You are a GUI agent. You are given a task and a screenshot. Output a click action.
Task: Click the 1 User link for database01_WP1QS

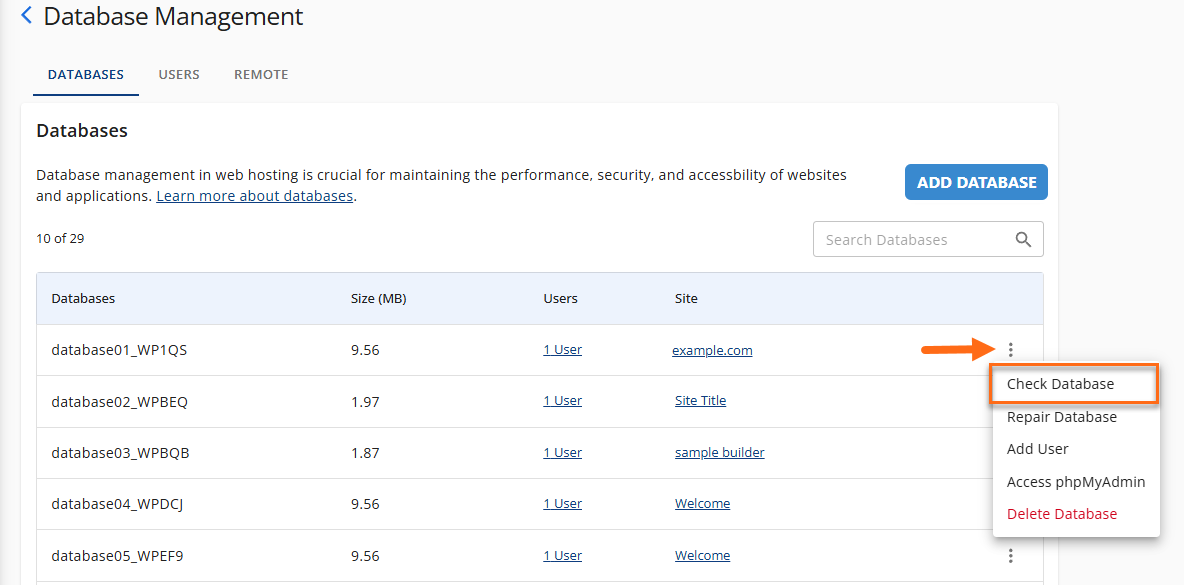562,350
